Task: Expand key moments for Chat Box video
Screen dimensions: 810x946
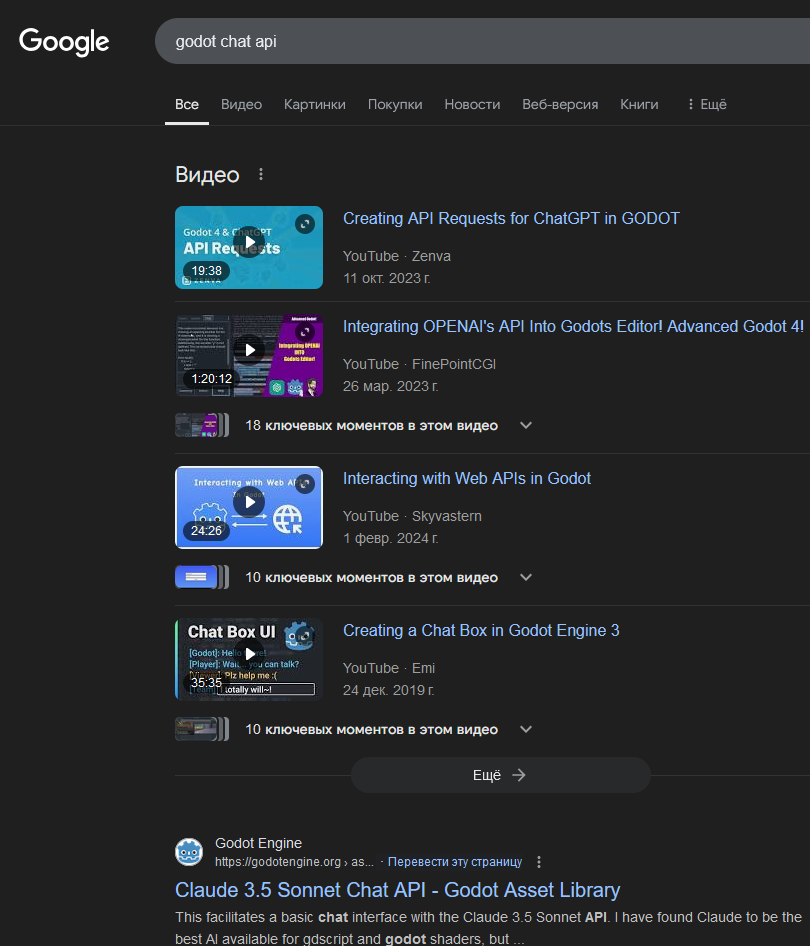Action: click(x=526, y=729)
